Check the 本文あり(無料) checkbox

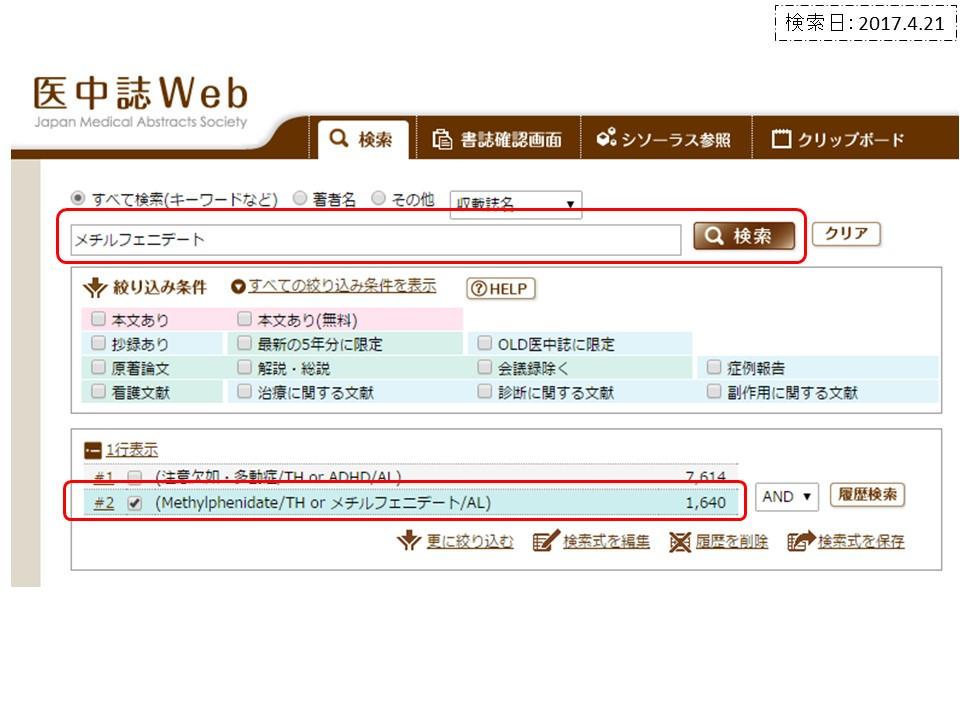tap(244, 318)
